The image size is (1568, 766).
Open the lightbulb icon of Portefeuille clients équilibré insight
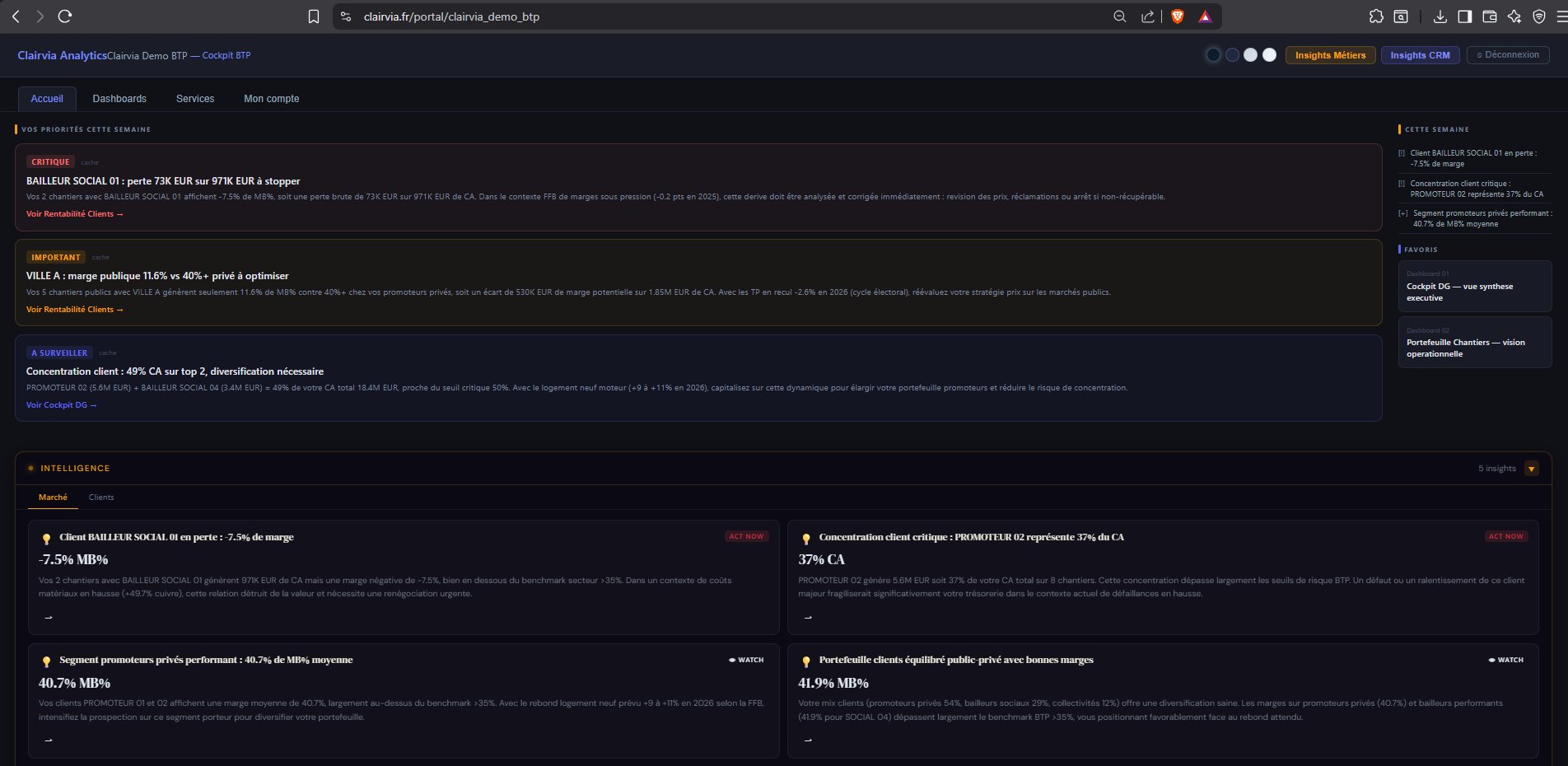coord(806,661)
